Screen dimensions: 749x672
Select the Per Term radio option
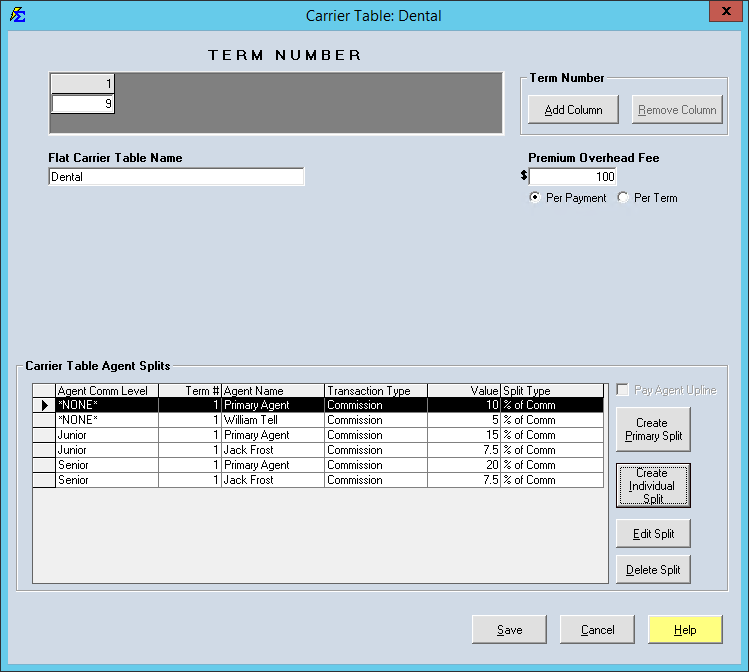tap(624, 198)
